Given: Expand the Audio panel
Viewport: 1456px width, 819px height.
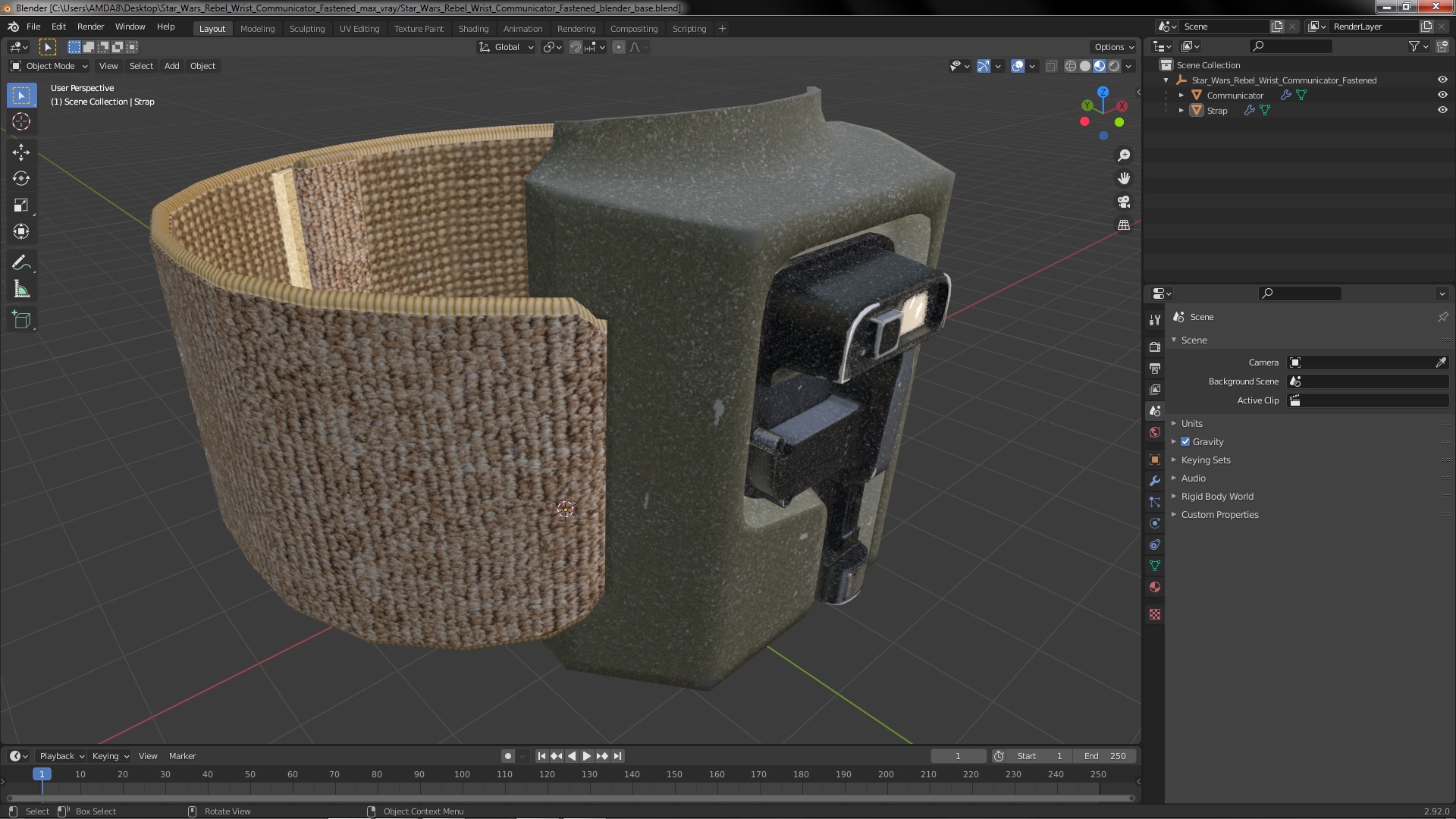Looking at the screenshot, I should point(1193,479).
